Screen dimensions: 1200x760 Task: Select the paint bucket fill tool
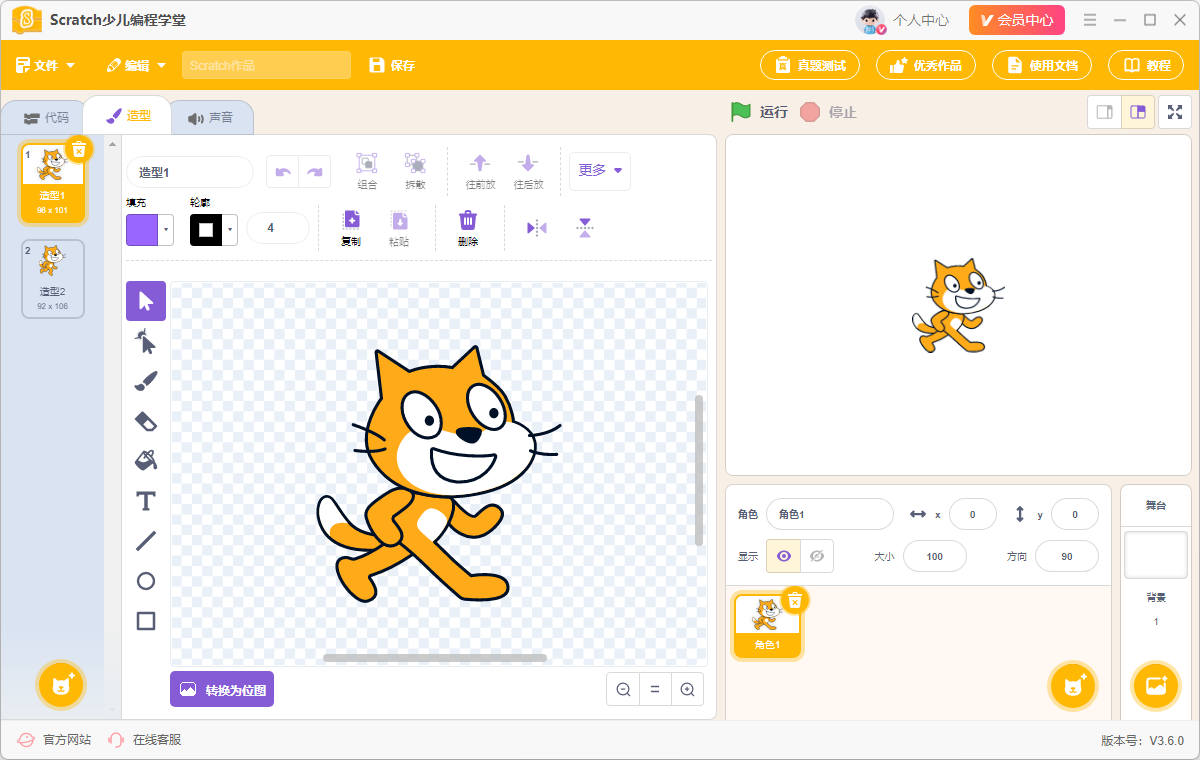[146, 461]
